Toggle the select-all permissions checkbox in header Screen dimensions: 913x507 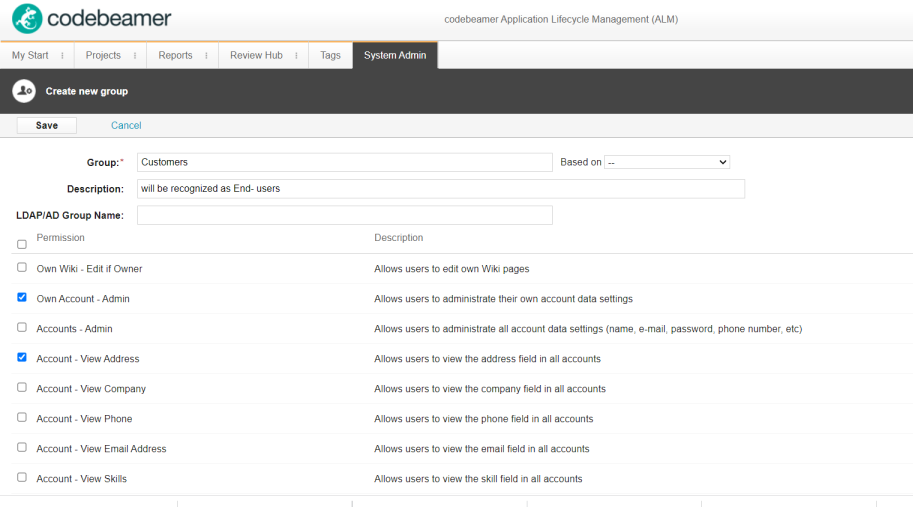22,244
